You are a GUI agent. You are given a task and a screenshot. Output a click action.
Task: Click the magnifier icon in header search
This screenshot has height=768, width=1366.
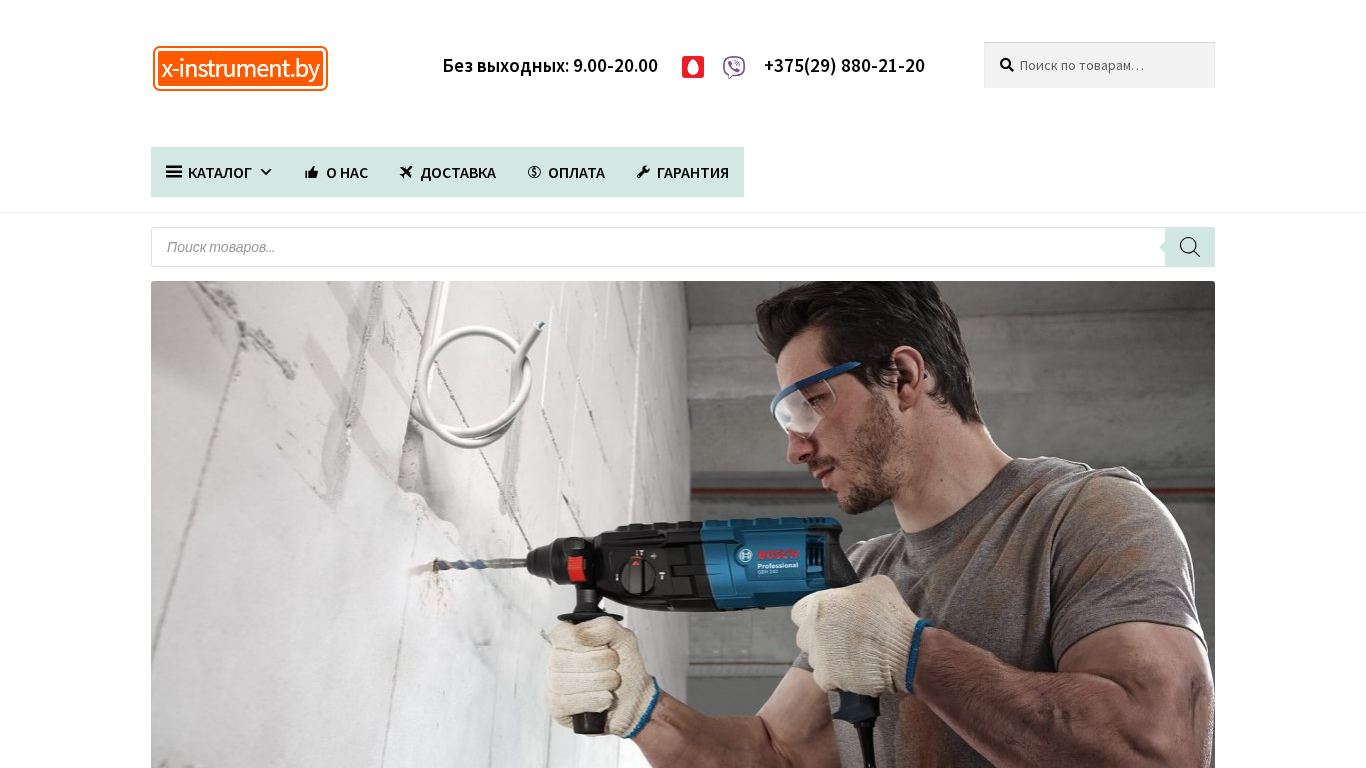1007,65
